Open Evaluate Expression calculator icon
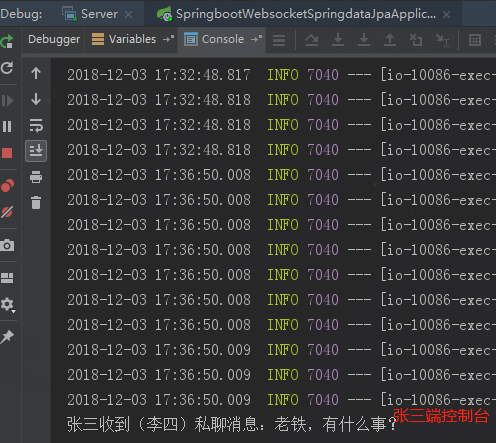This screenshot has width=496, height=443. [x=475, y=40]
